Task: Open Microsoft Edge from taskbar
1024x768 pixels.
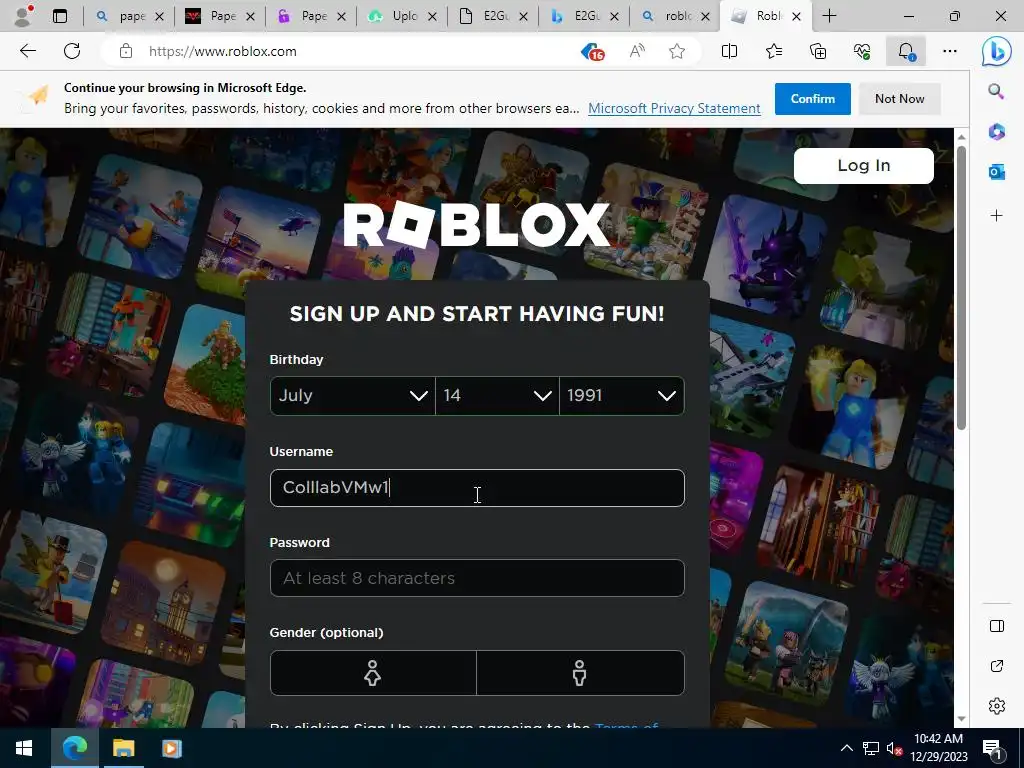Action: pyautogui.click(x=74, y=748)
